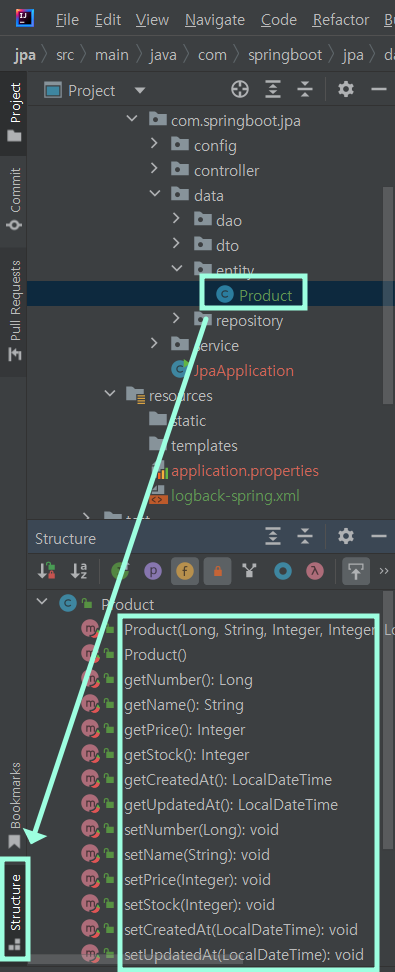Select JpaApplication in Project tree

click(x=244, y=371)
